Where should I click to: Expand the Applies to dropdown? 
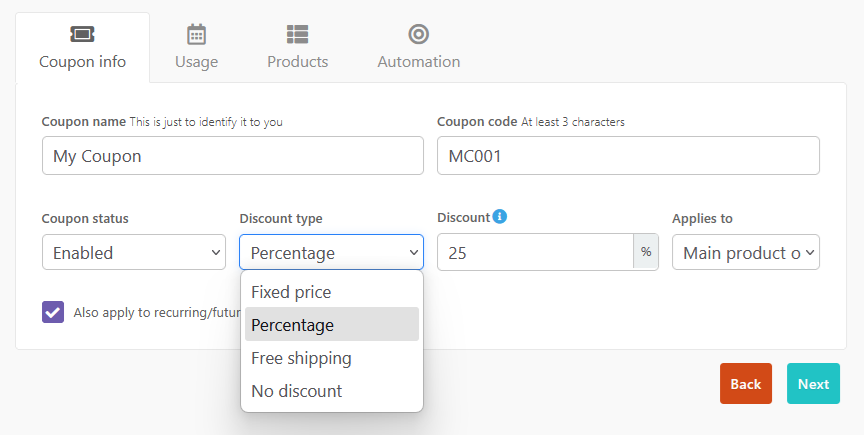coord(745,253)
